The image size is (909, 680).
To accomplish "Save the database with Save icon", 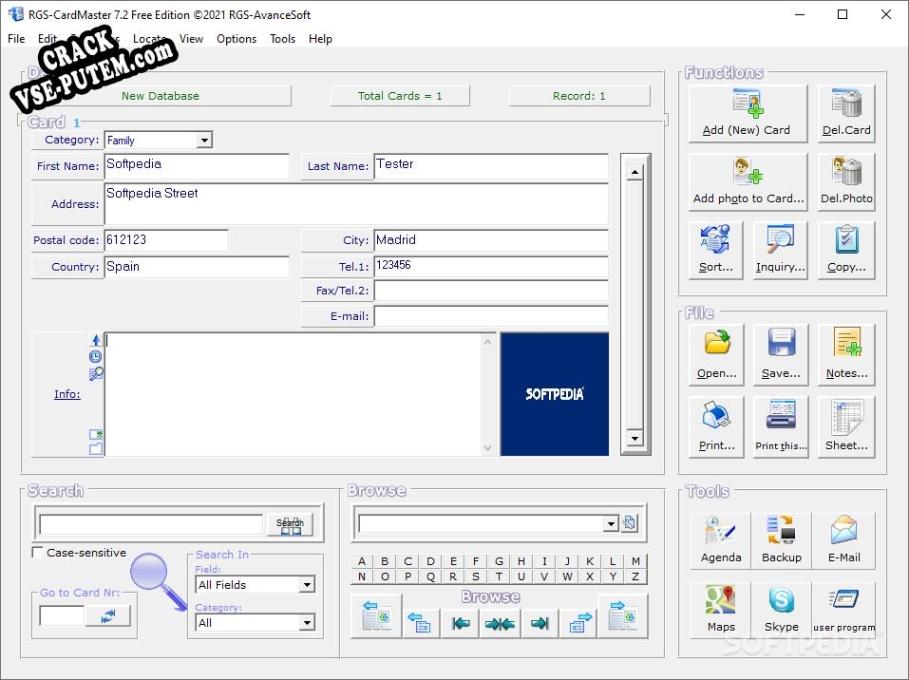I will coord(781,355).
